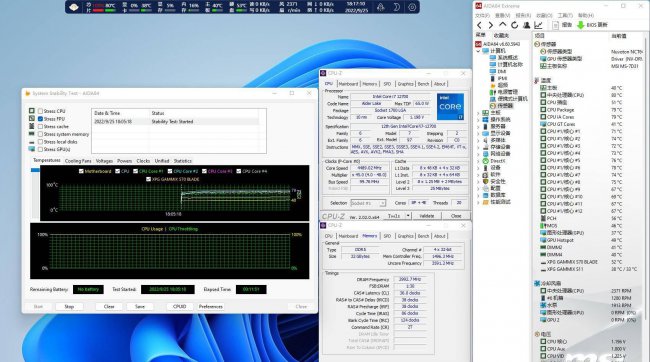Go forward in AIDA64 navigation toolbar
Screen dimensions: 650x362
click(491, 25)
